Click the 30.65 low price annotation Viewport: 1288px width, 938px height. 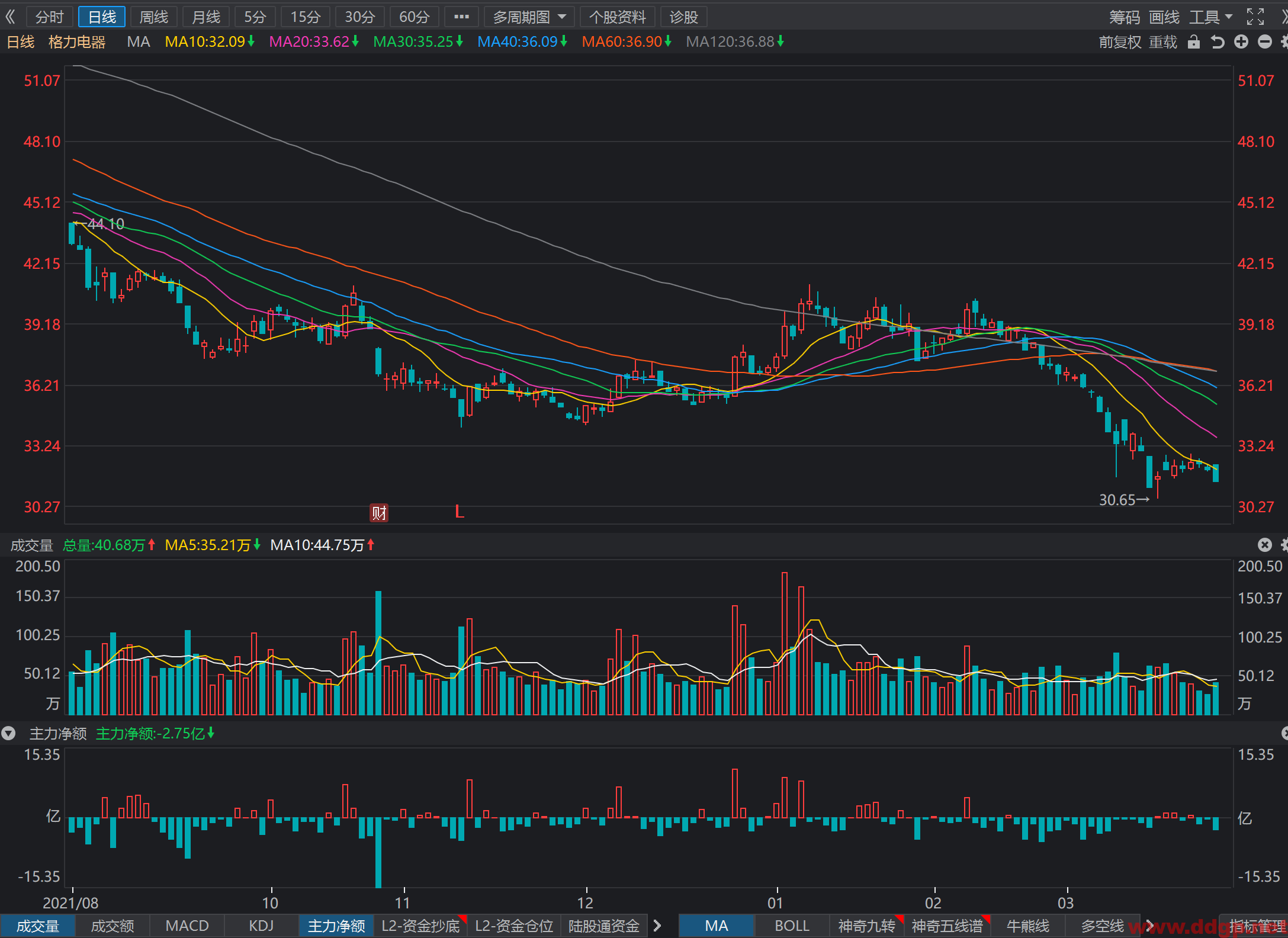coord(1124,500)
